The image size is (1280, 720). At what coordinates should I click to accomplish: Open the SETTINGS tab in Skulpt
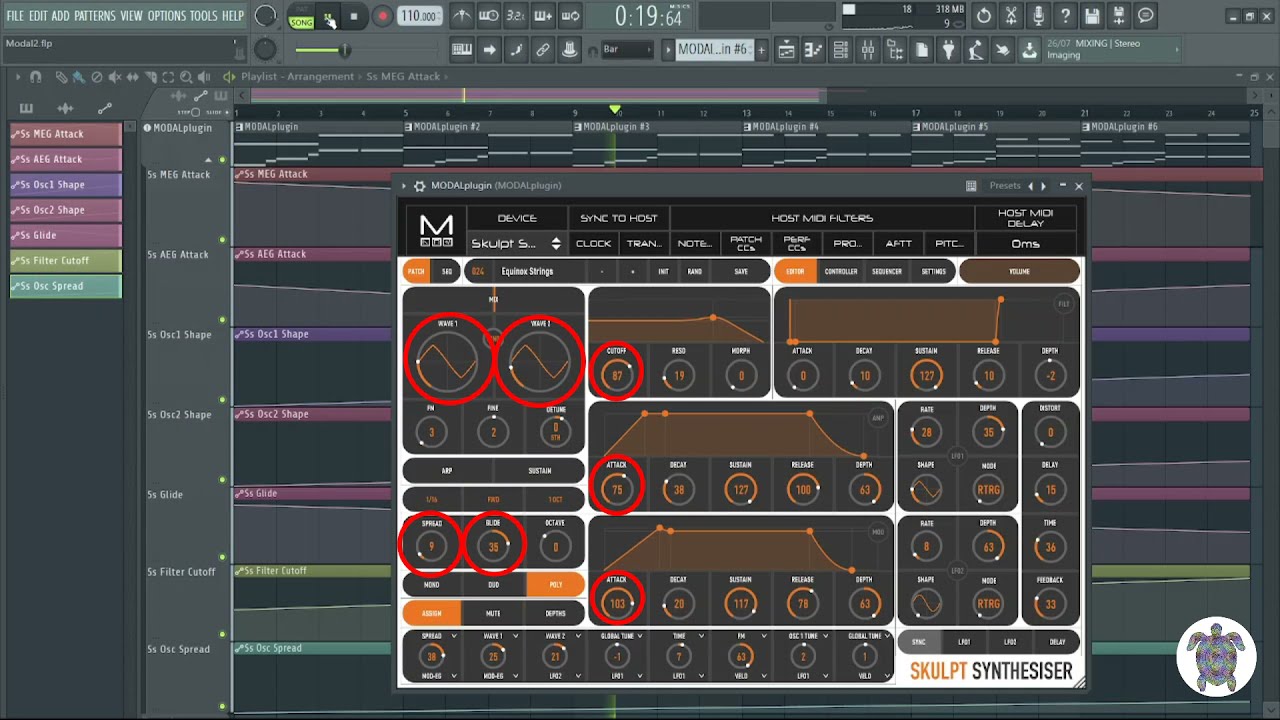933,271
